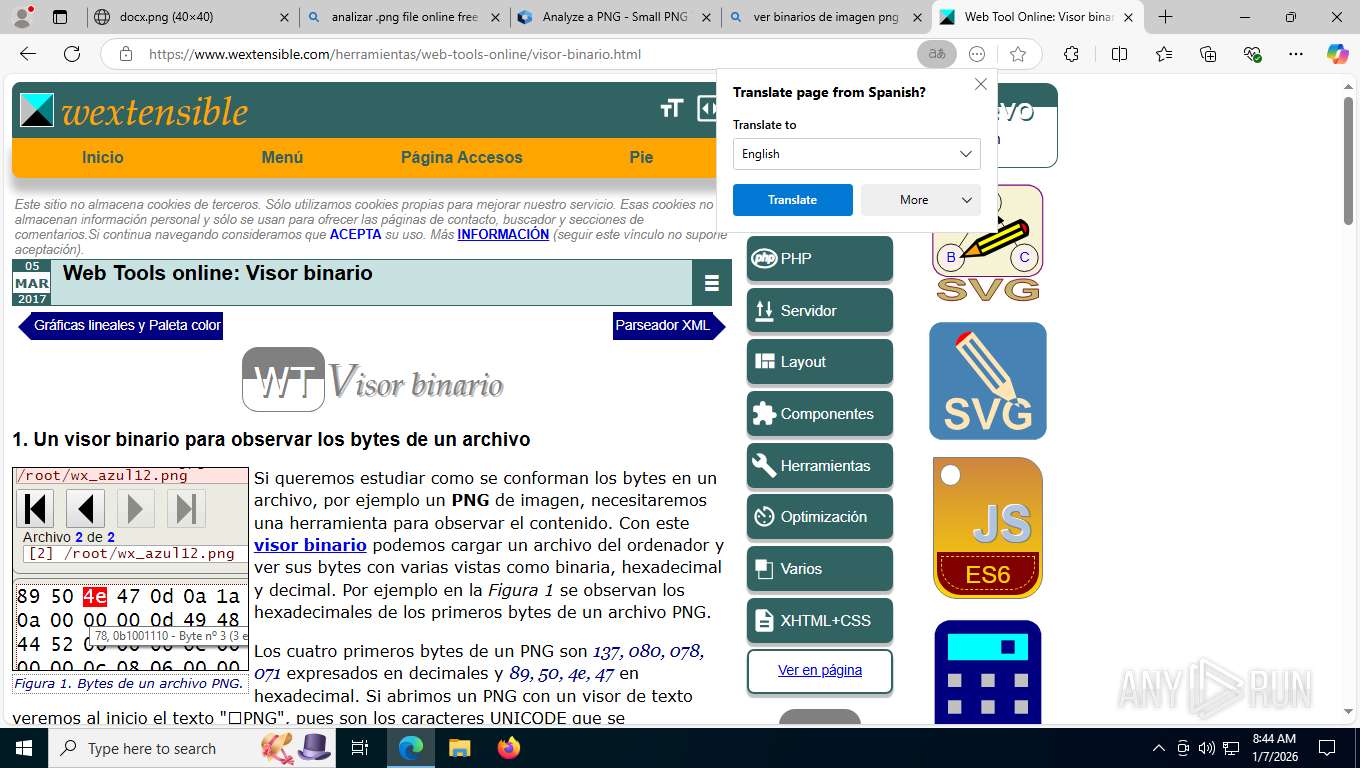This screenshot has width=1360, height=768.
Task: Open the English language dropdown
Action: 857,154
